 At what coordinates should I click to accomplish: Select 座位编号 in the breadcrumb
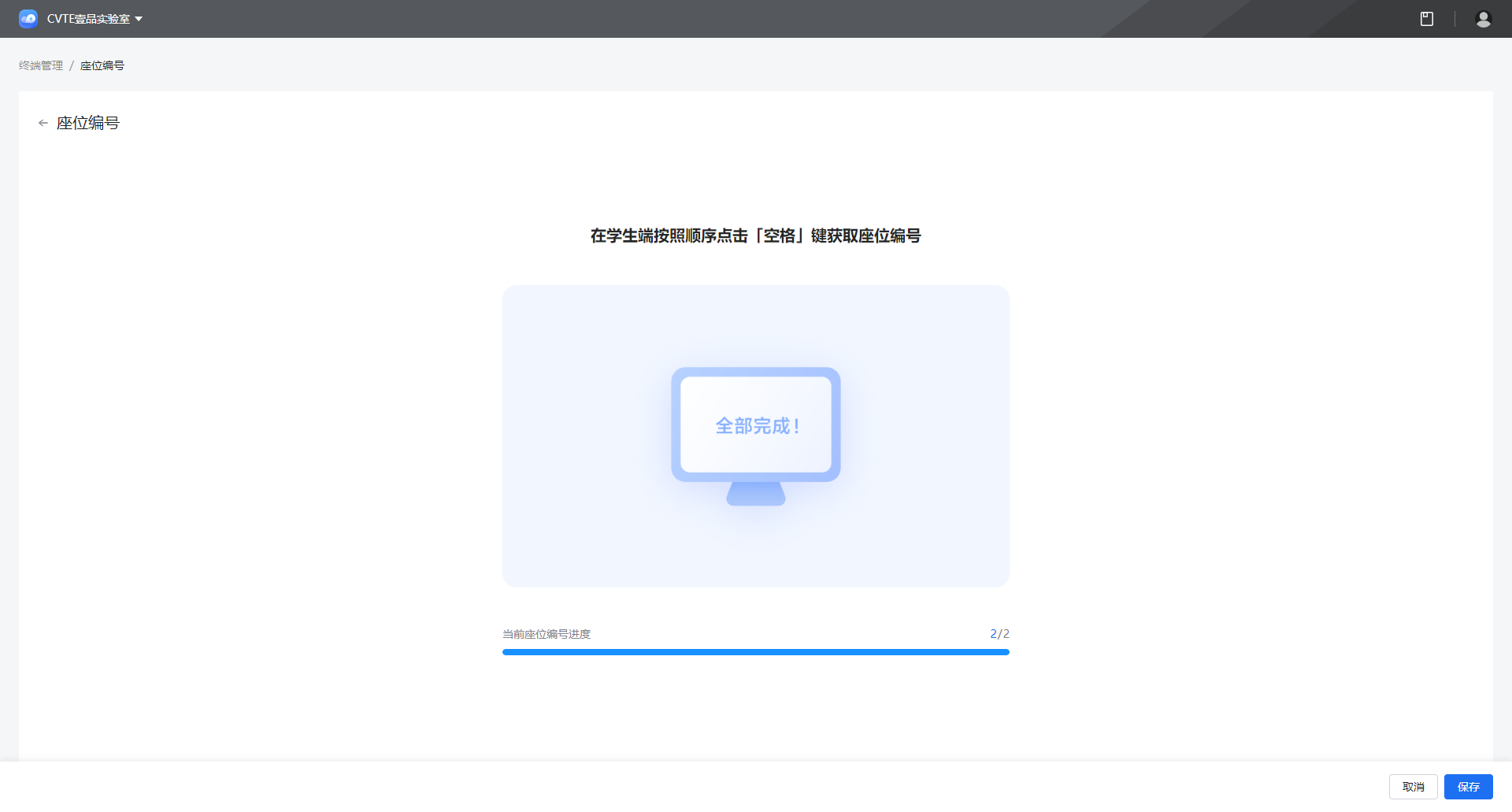[102, 65]
